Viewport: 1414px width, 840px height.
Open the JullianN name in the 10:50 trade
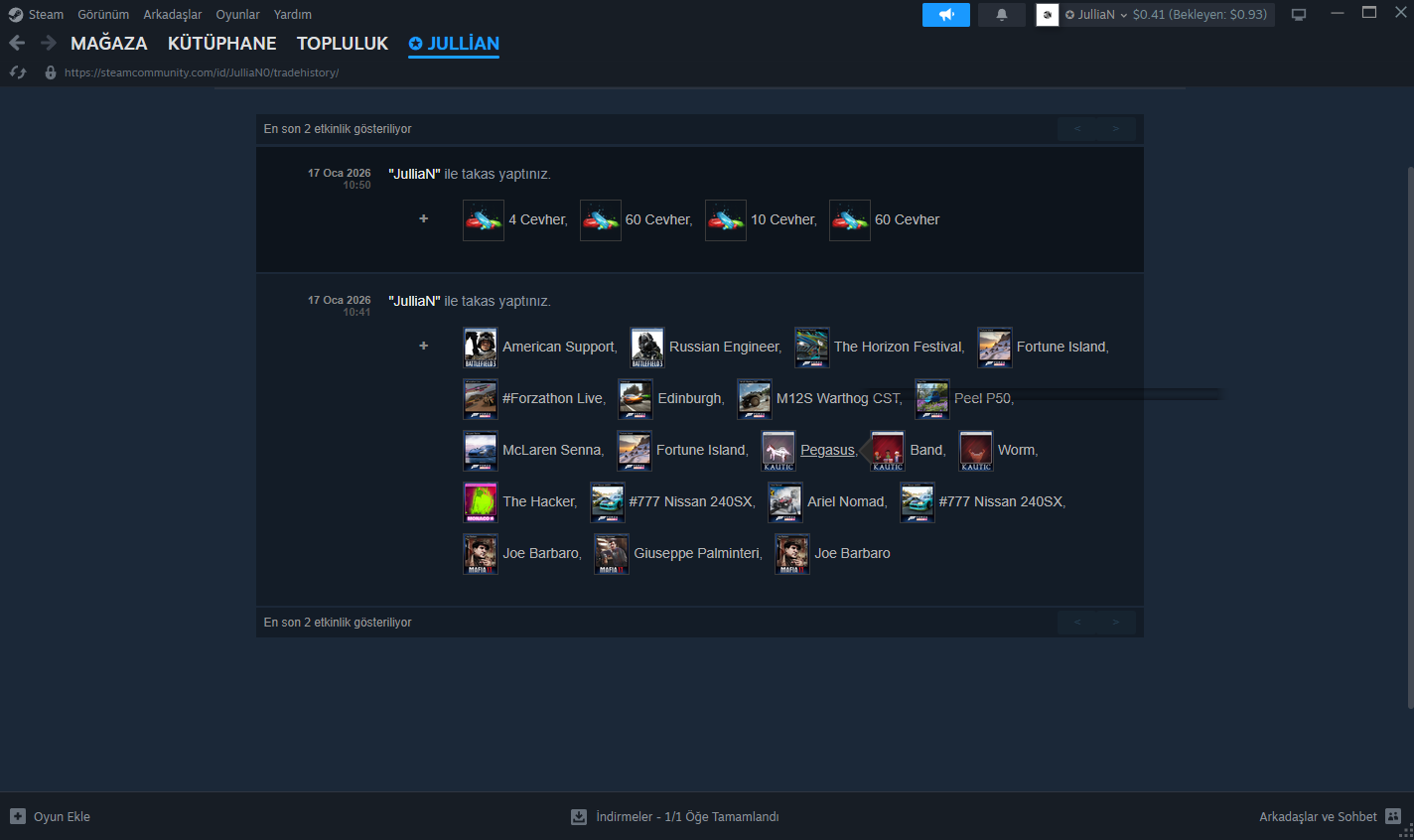tap(414, 174)
